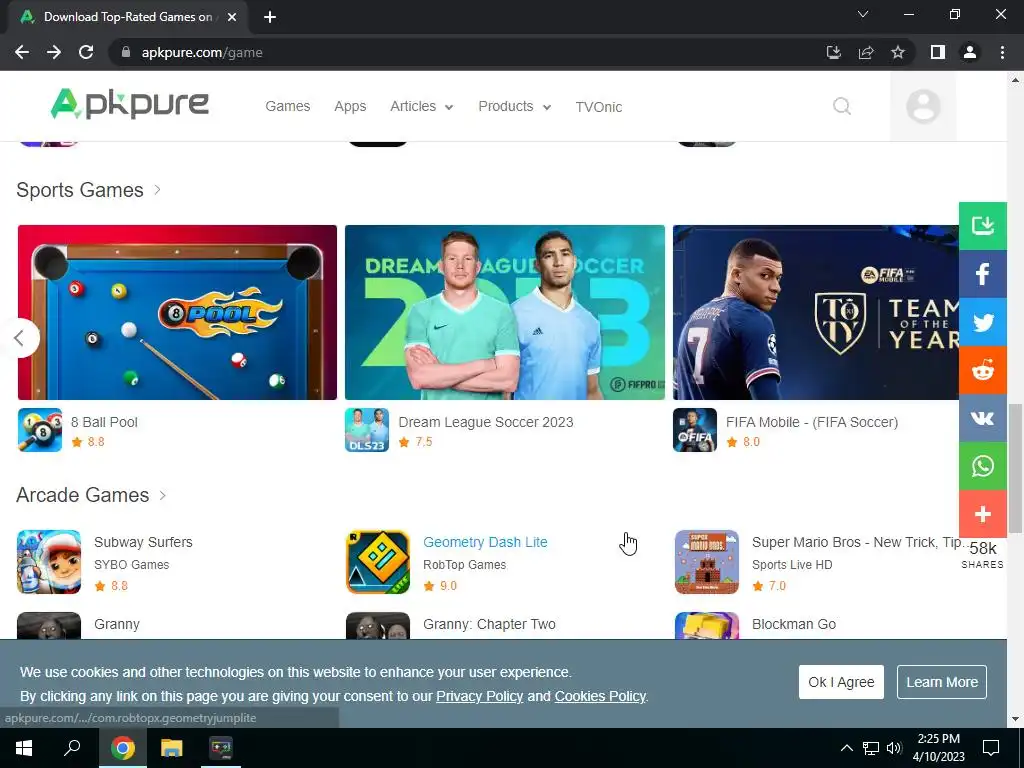
Task: Bookmark this page with star icon
Action: 898,52
